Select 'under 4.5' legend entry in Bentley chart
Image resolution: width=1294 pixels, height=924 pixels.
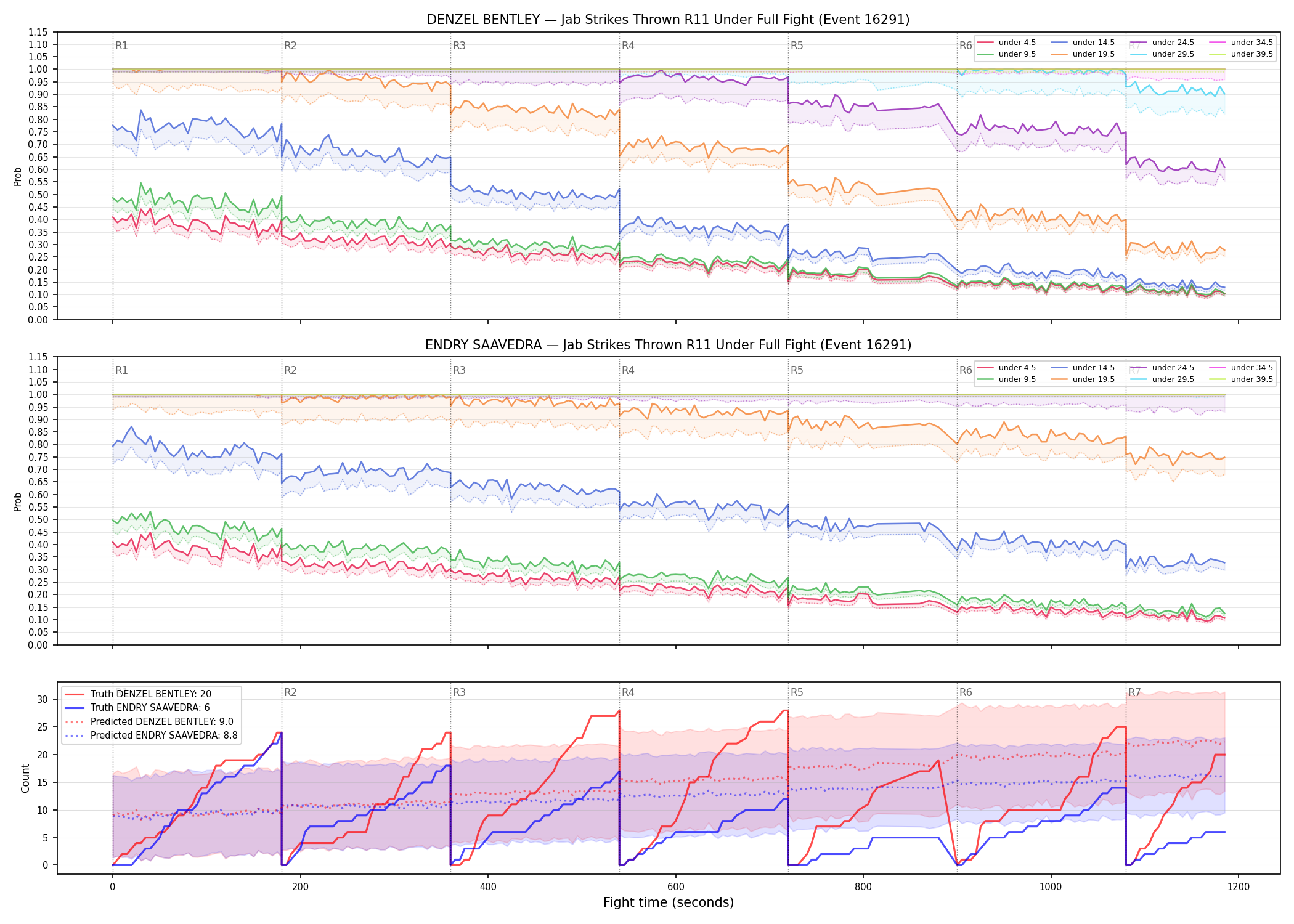coord(1006,43)
